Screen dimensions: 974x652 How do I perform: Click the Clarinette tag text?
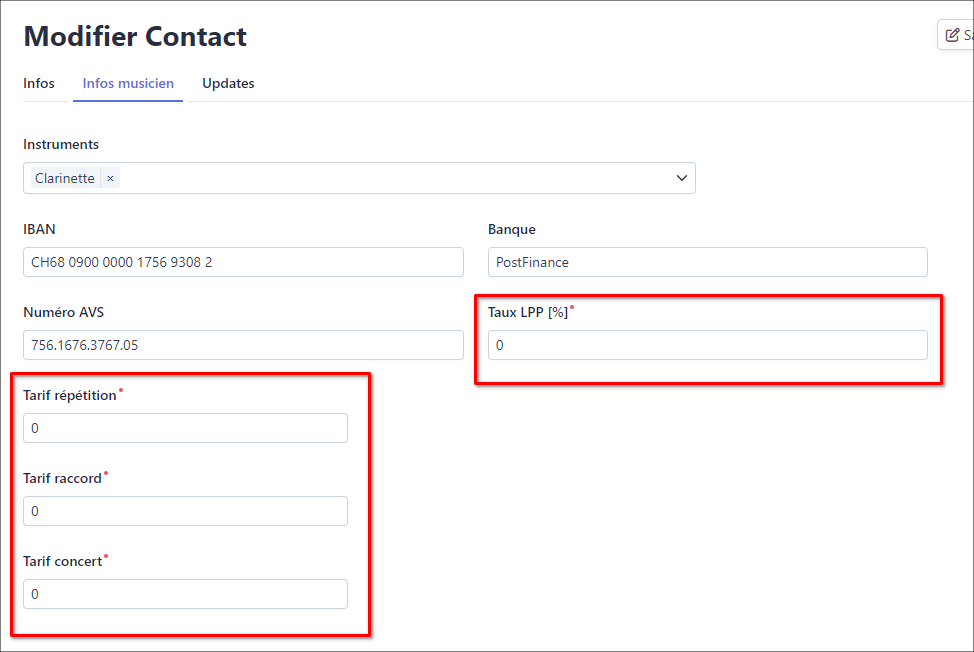click(x=65, y=178)
